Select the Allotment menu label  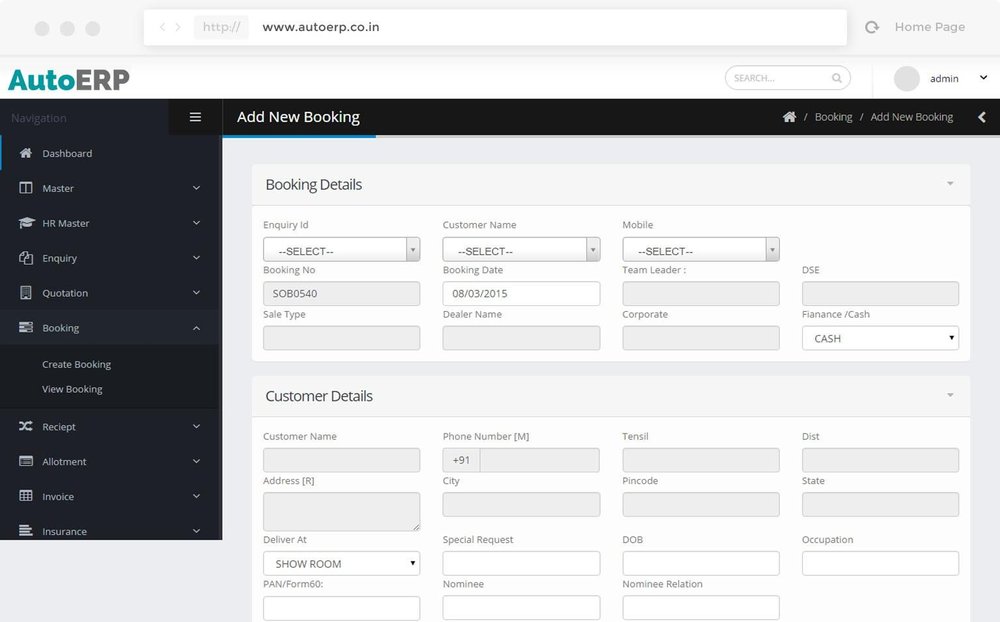pos(64,461)
